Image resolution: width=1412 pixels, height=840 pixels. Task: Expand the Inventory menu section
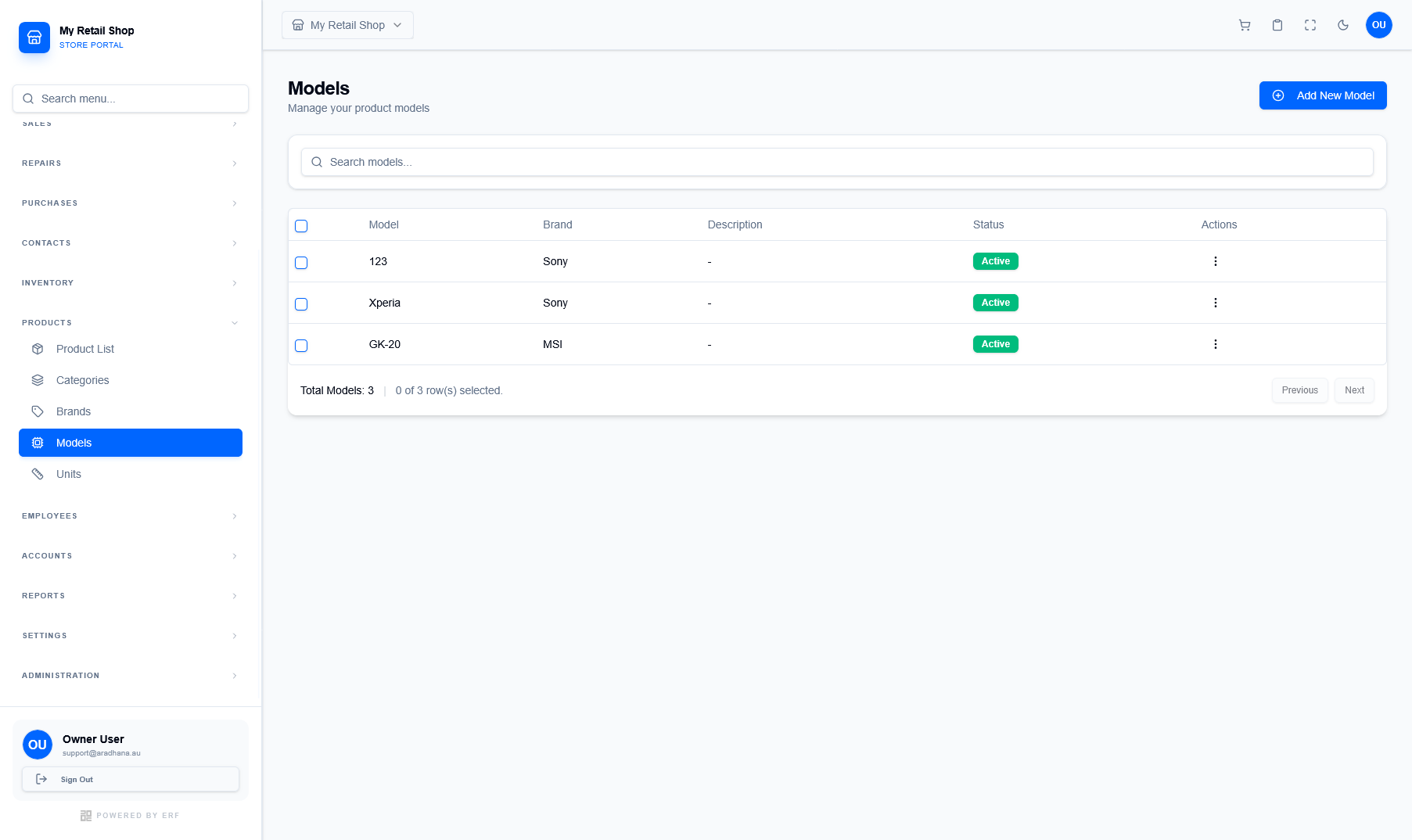point(131,283)
